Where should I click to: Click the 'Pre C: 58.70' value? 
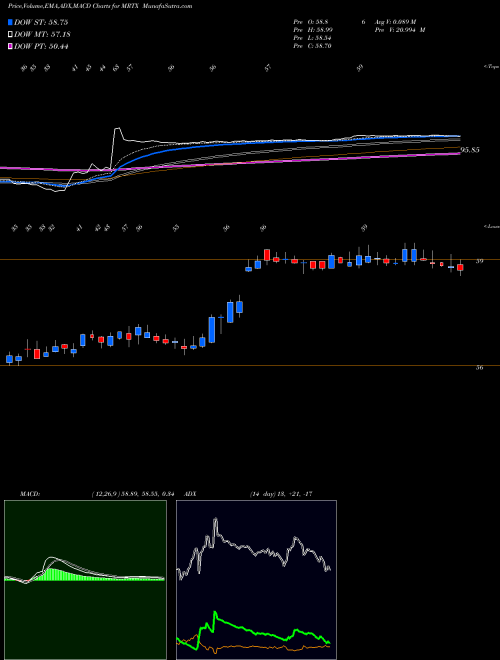coord(313,46)
